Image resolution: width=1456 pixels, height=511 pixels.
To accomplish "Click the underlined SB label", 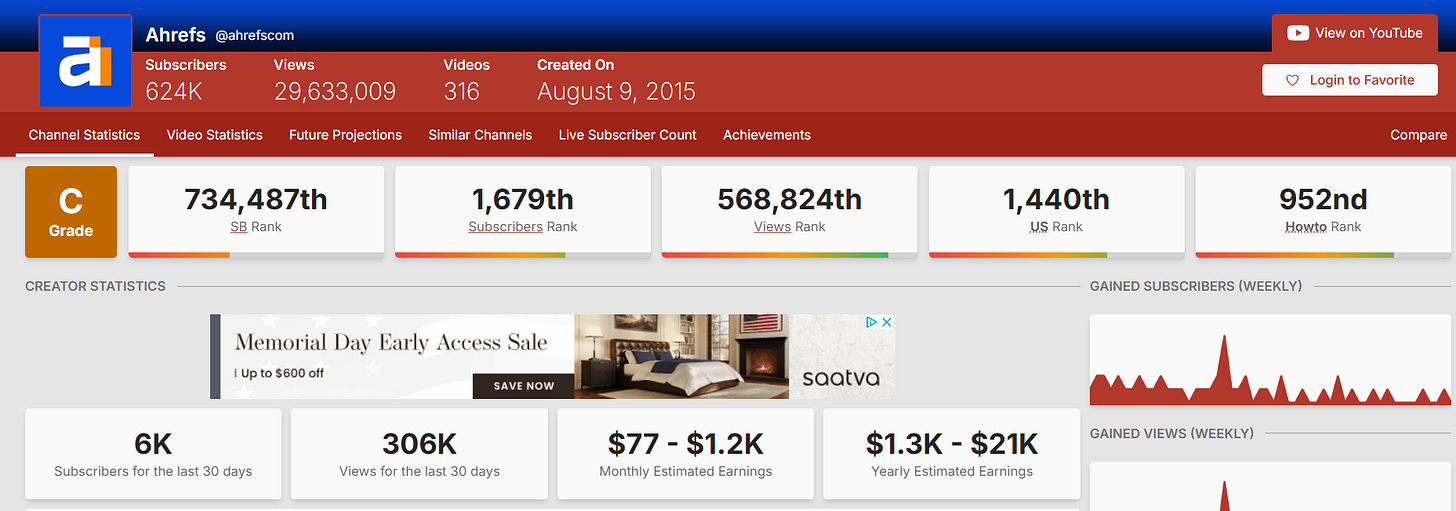I will pyautogui.click(x=239, y=227).
